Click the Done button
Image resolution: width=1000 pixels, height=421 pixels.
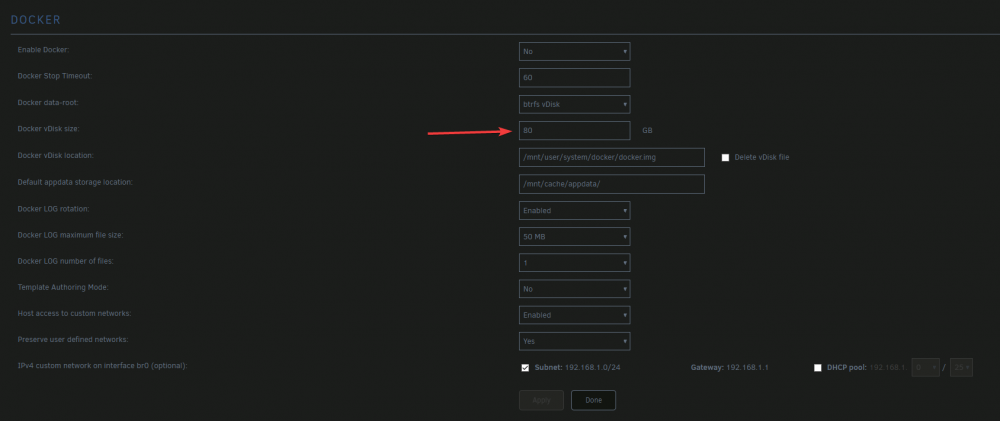[593, 400]
